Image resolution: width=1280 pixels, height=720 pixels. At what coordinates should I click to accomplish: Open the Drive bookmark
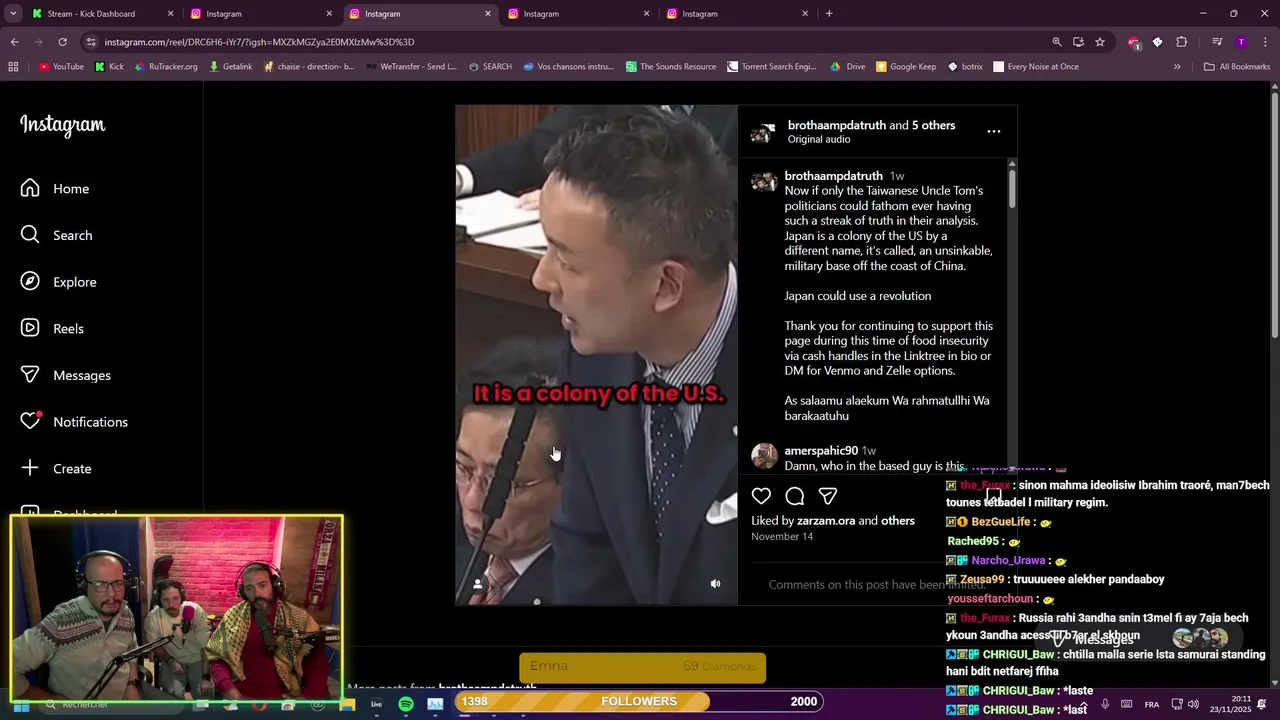tap(848, 67)
